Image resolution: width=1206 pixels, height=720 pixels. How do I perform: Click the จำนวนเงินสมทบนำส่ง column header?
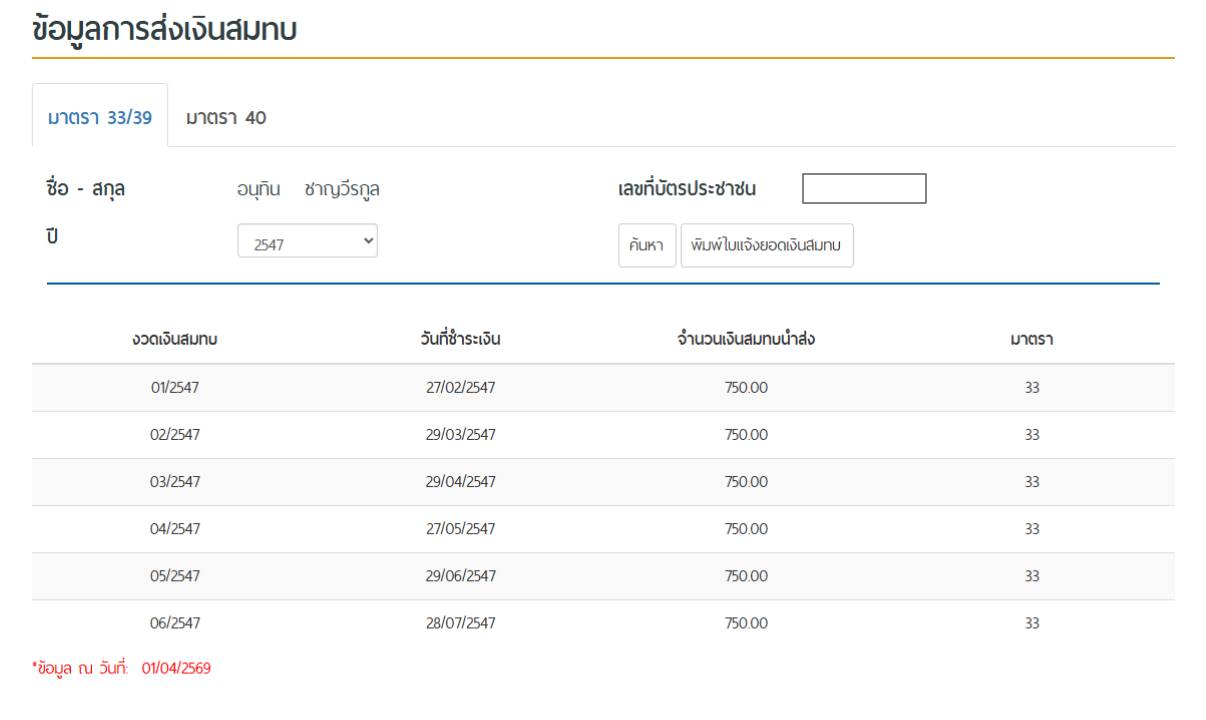point(746,340)
